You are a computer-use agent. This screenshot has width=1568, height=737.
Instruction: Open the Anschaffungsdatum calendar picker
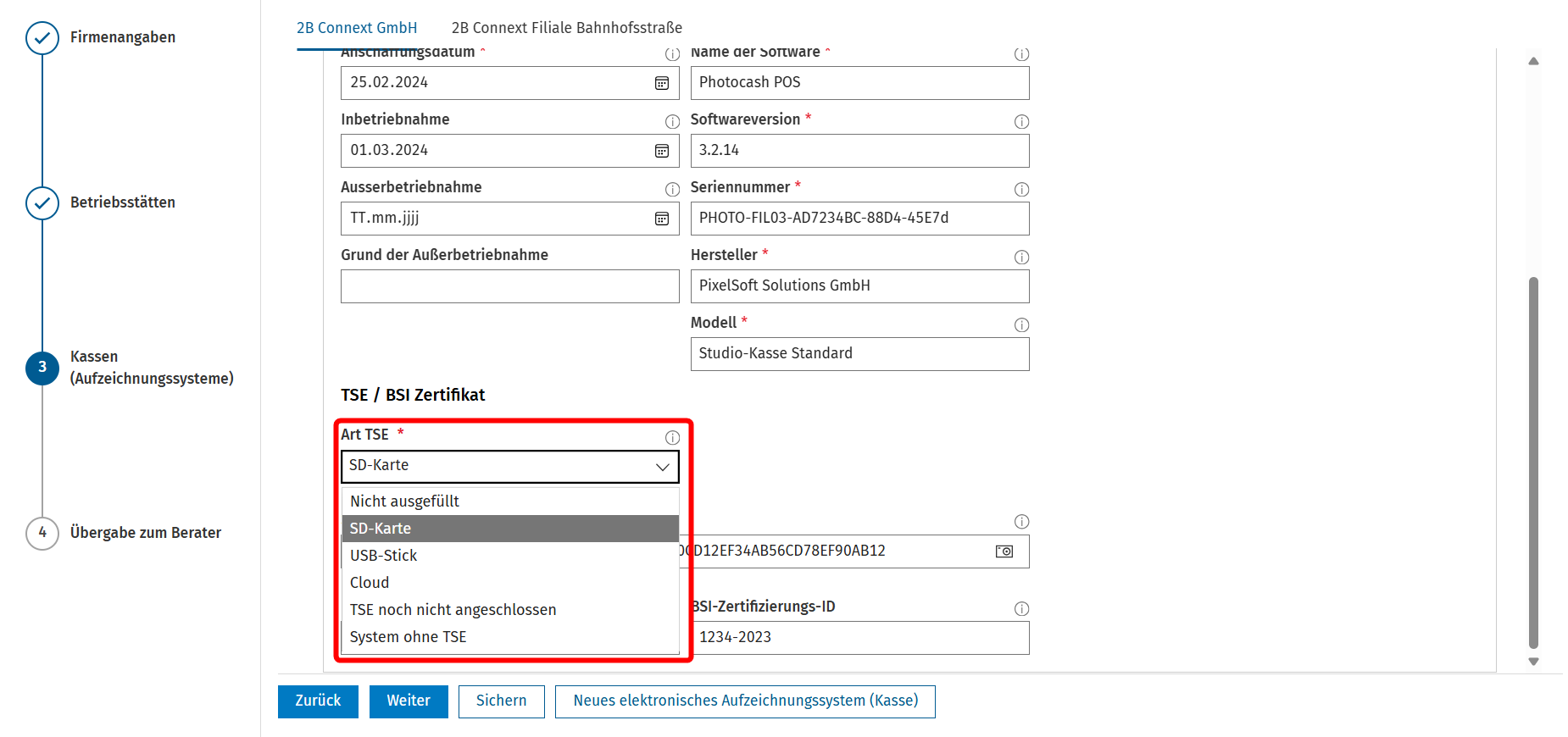click(x=662, y=83)
